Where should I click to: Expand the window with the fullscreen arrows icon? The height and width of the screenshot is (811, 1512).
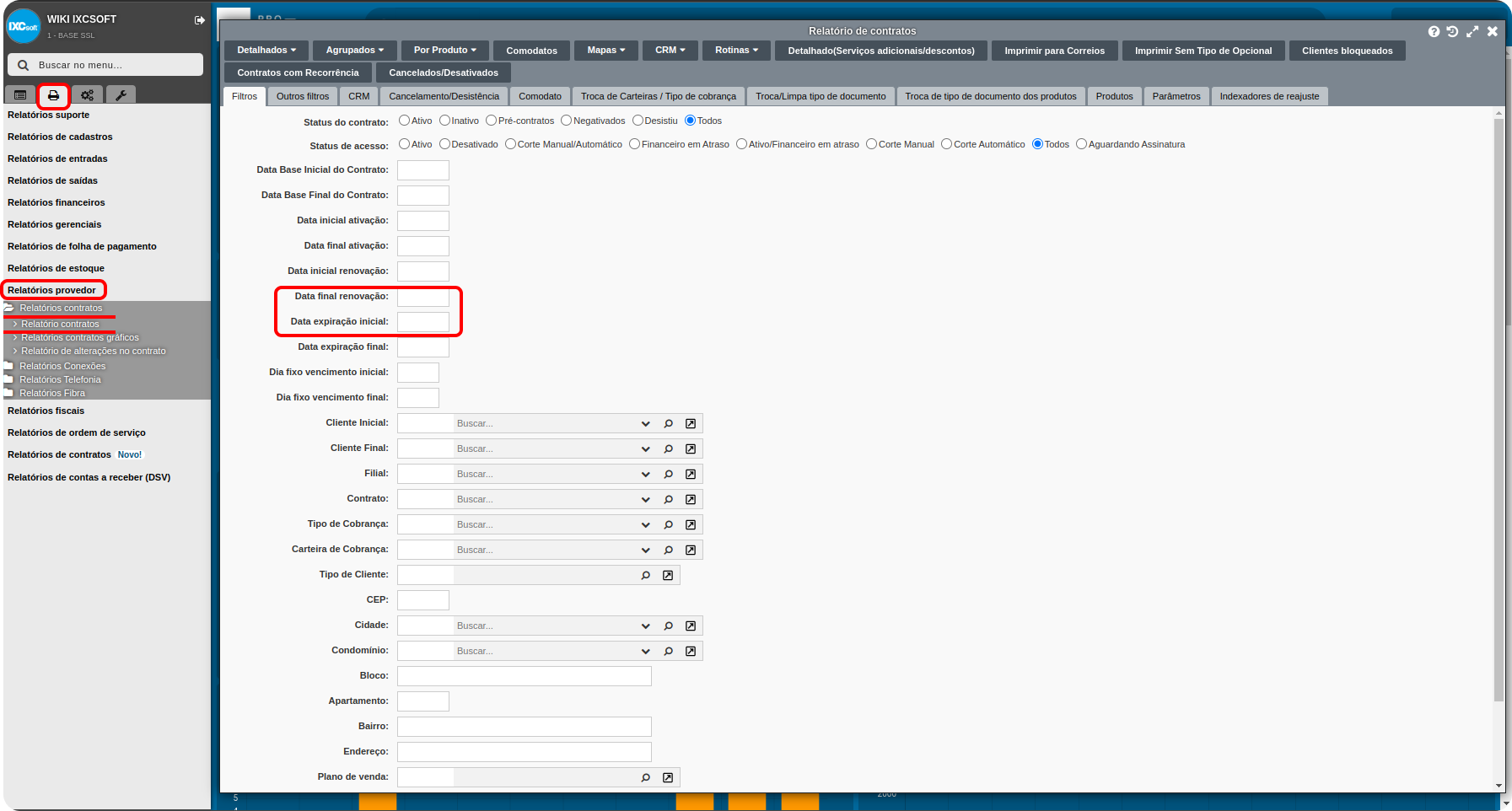pos(1472,31)
